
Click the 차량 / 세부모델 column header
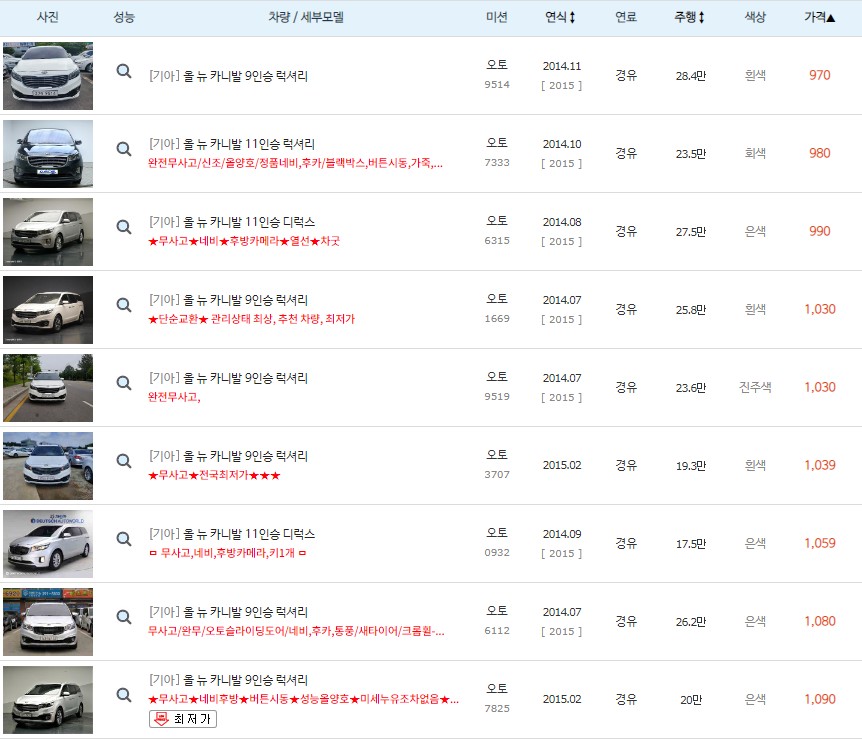tap(306, 17)
